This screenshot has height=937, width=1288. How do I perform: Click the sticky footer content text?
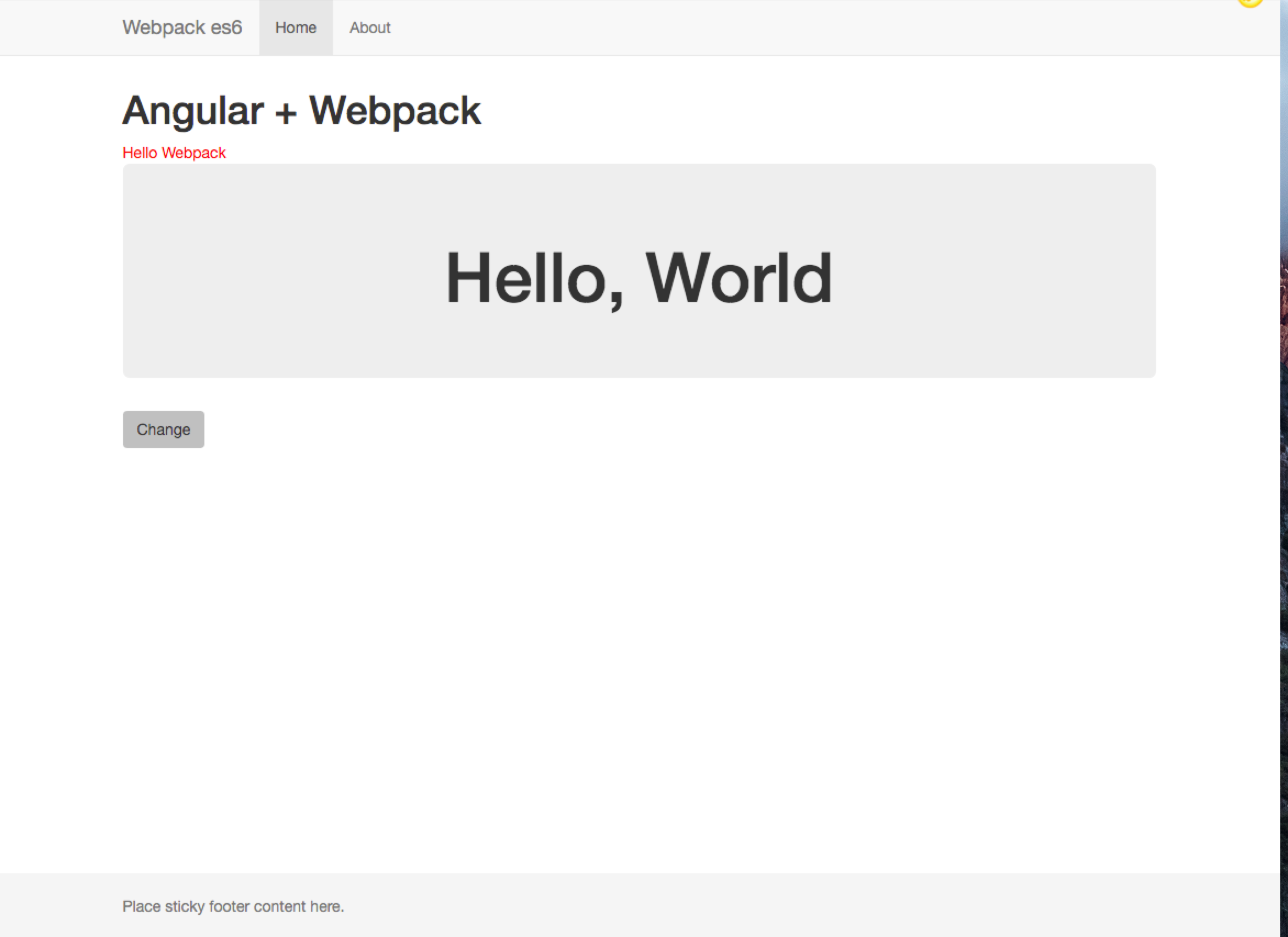tap(233, 906)
